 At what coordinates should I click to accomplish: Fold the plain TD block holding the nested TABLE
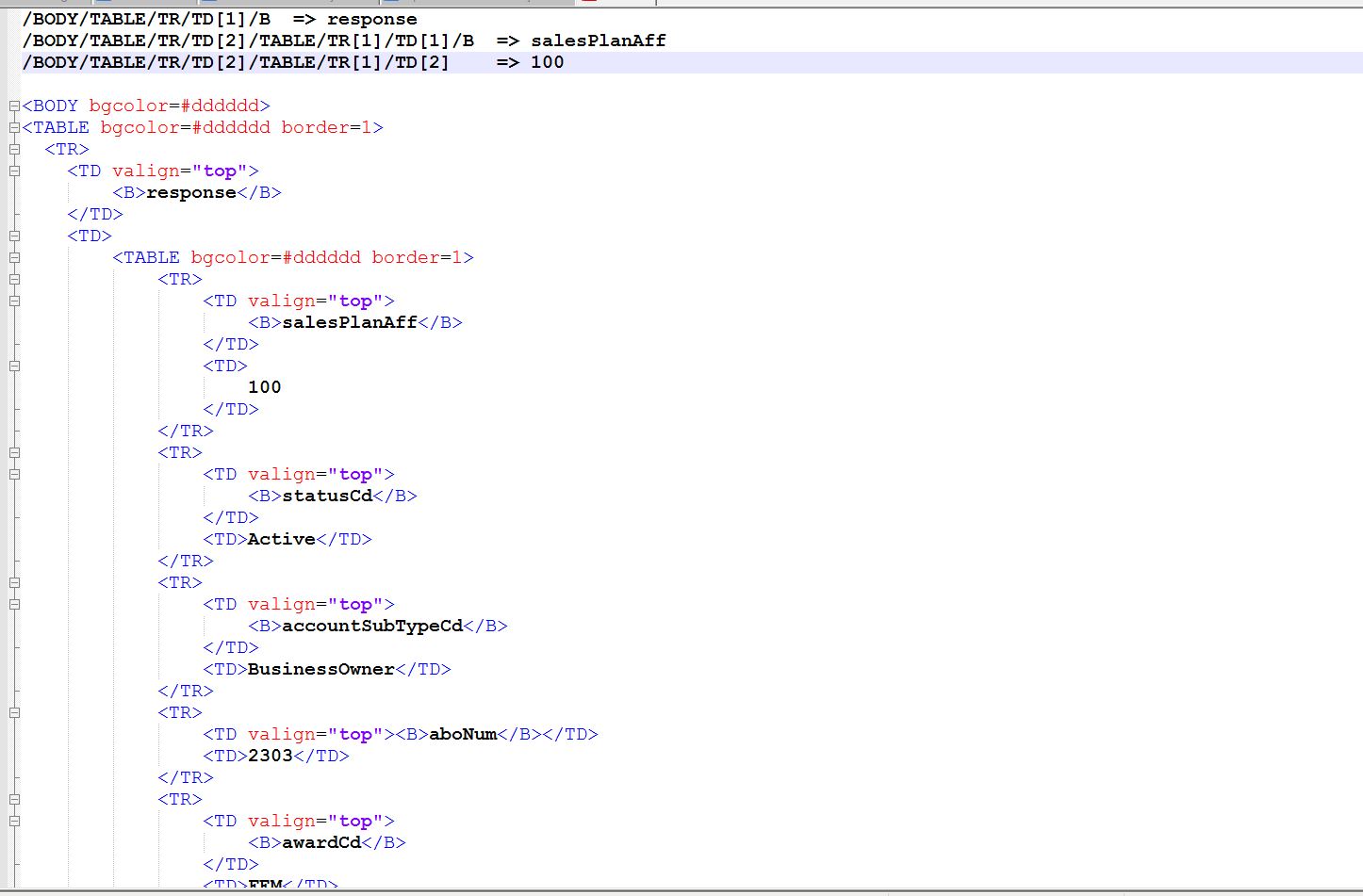coord(14,236)
